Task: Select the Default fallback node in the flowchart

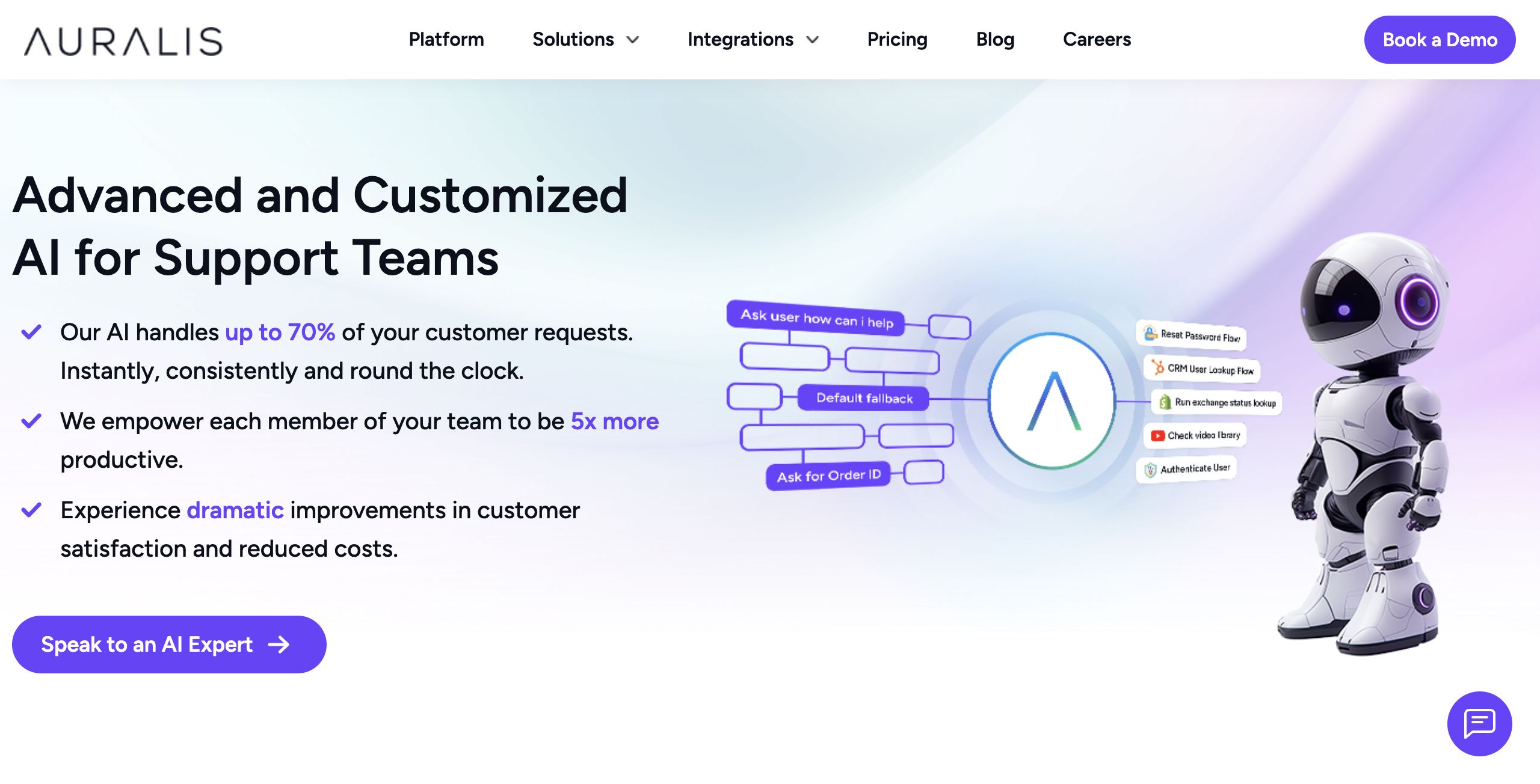Action: click(x=864, y=397)
